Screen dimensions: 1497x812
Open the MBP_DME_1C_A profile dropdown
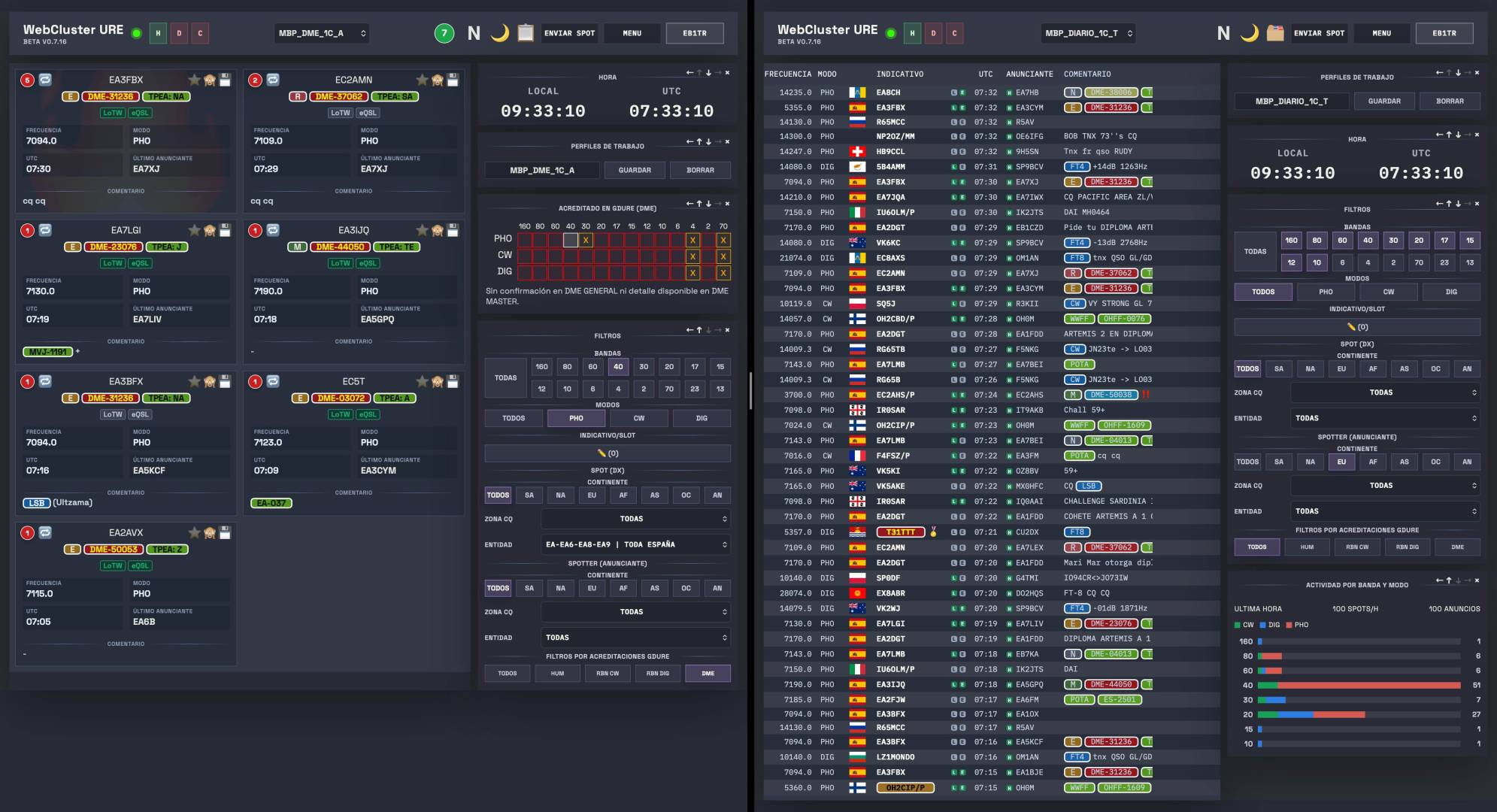322,33
